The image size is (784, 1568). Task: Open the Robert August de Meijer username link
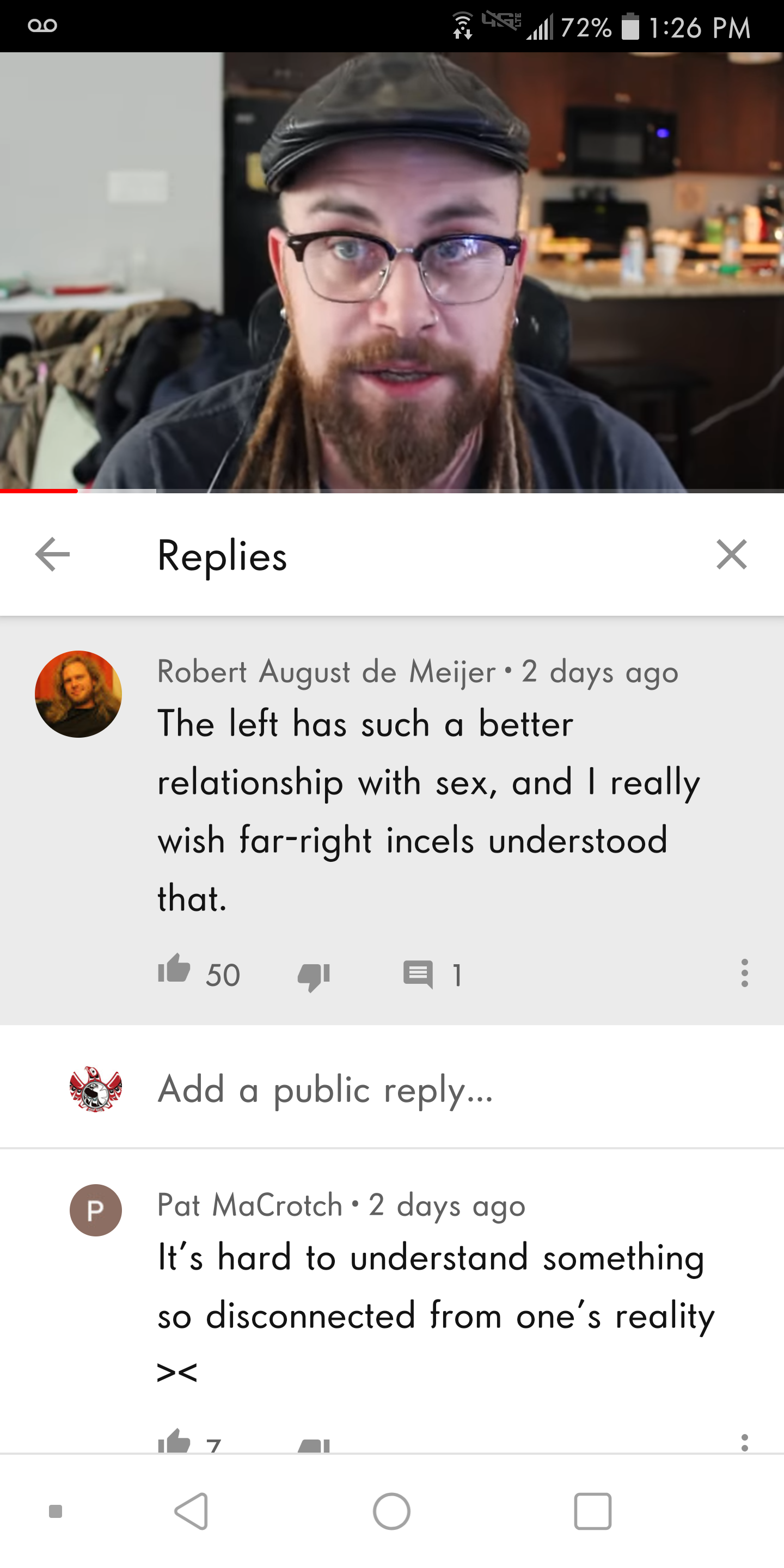click(326, 672)
